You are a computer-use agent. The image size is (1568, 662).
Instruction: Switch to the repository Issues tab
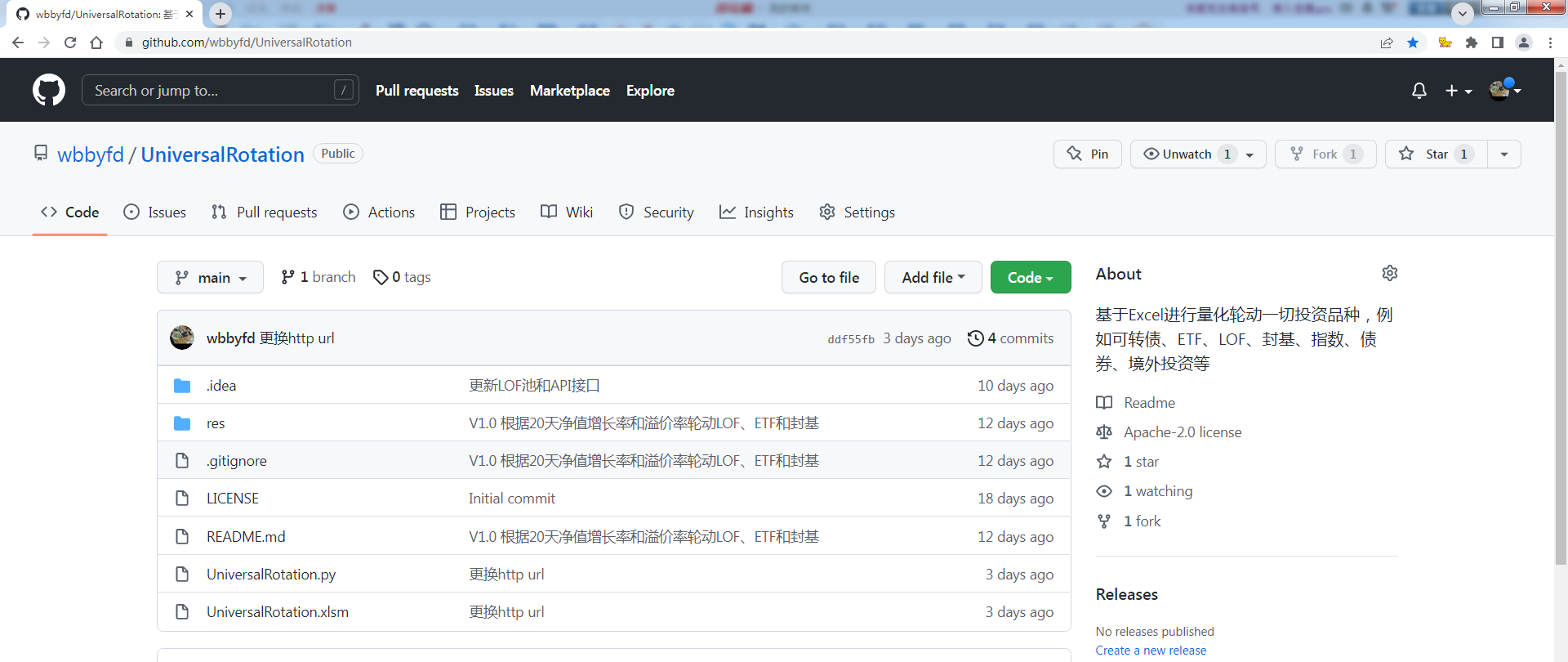click(x=155, y=212)
